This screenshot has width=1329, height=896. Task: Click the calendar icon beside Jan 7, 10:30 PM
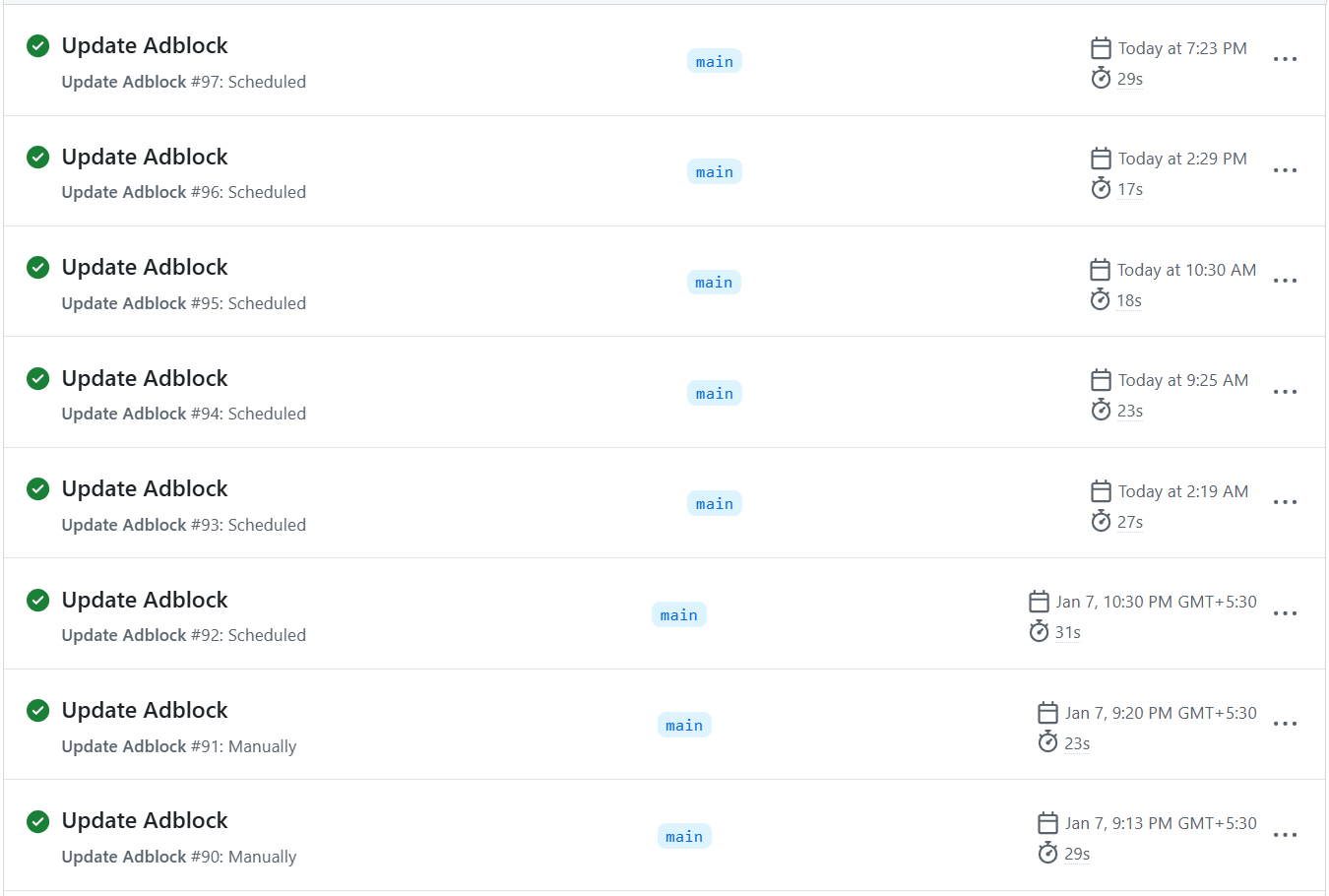tap(1039, 602)
